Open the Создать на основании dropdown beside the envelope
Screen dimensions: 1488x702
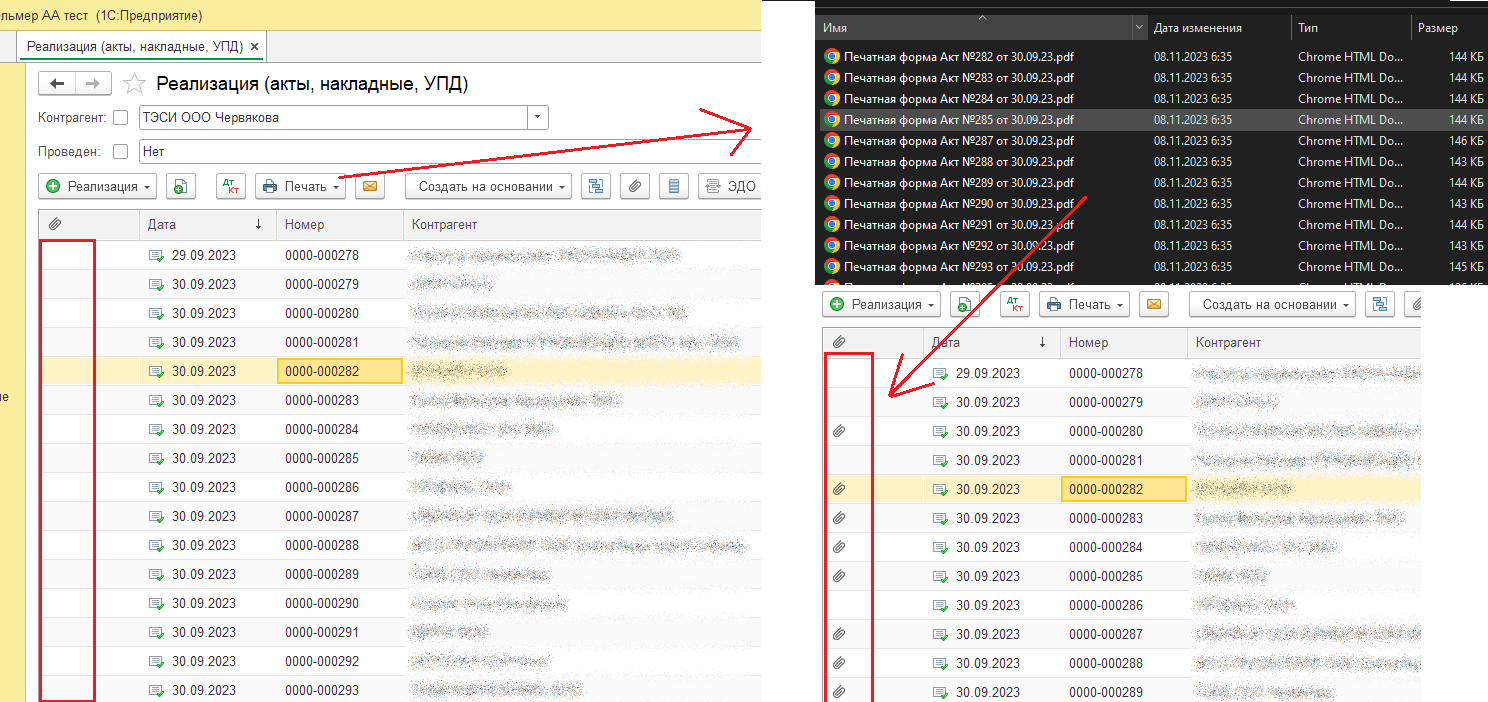point(489,186)
